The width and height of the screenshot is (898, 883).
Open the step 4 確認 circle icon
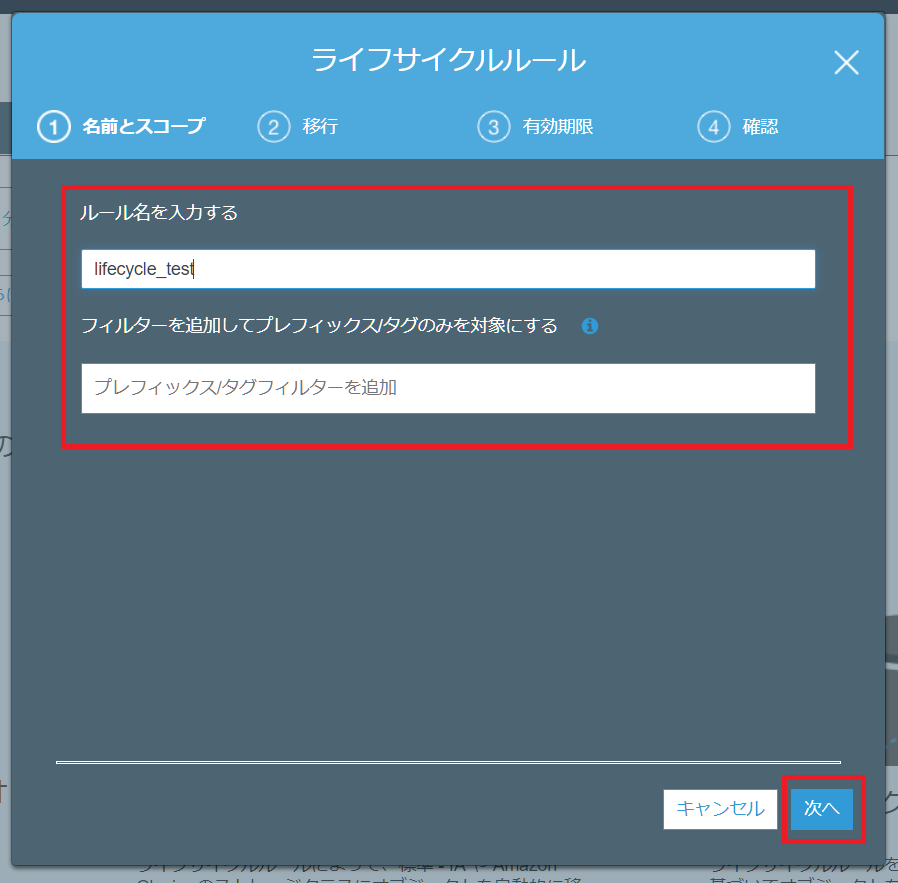click(x=714, y=127)
